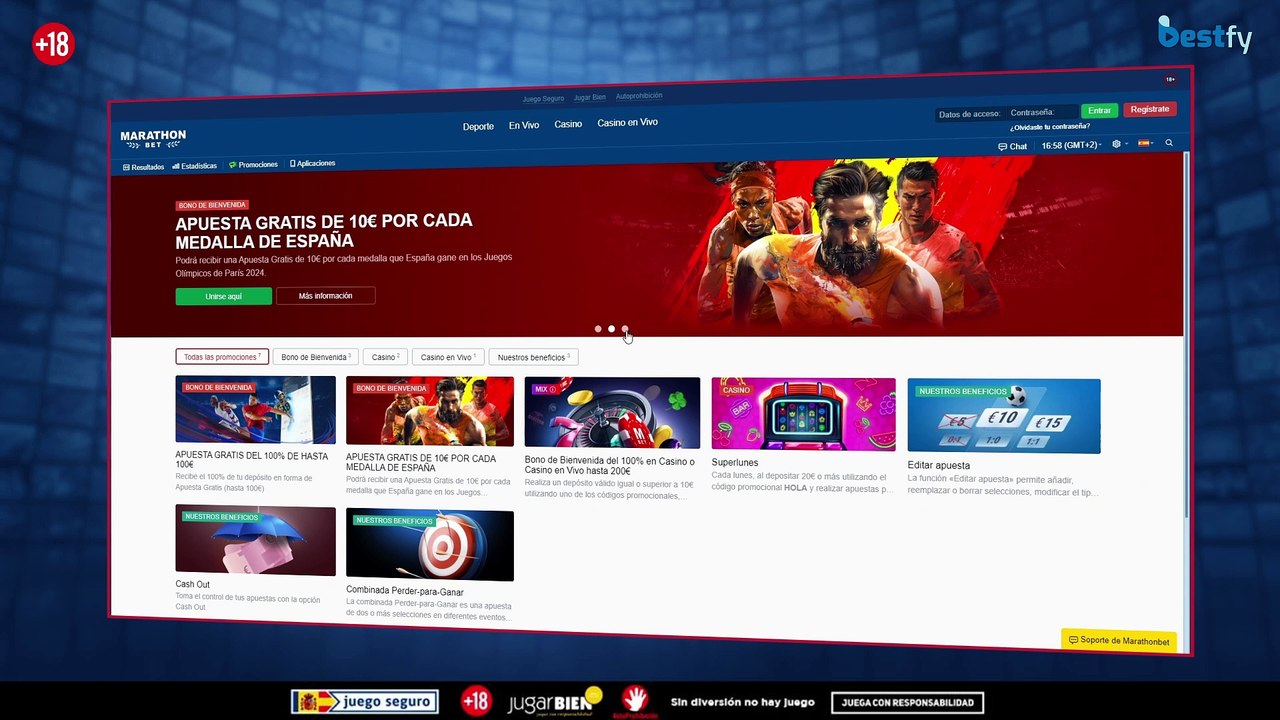Open the Combinada Perder-para-Ganar target thumbnail
This screenshot has height=720, width=1280.
(430, 545)
